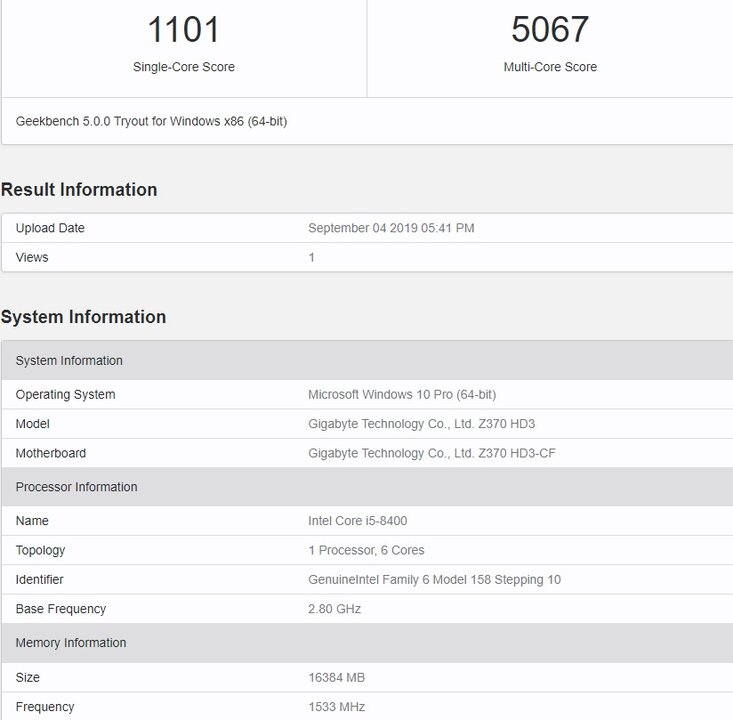Click the 1533 MHz value
The height and width of the screenshot is (720, 733).
[x=337, y=707]
